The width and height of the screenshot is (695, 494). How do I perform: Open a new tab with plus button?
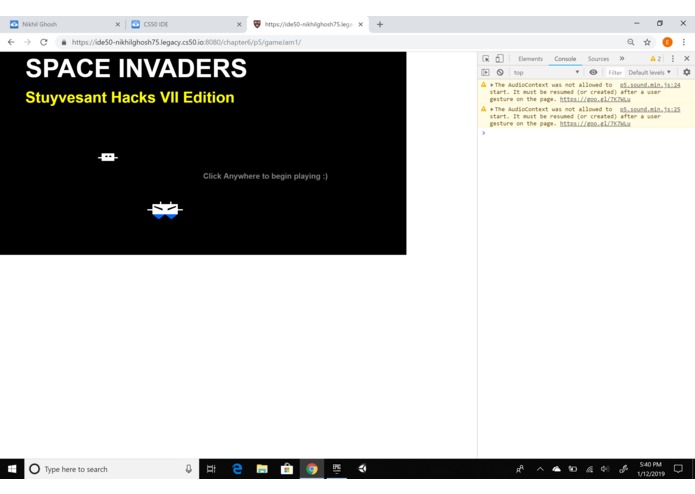380,24
